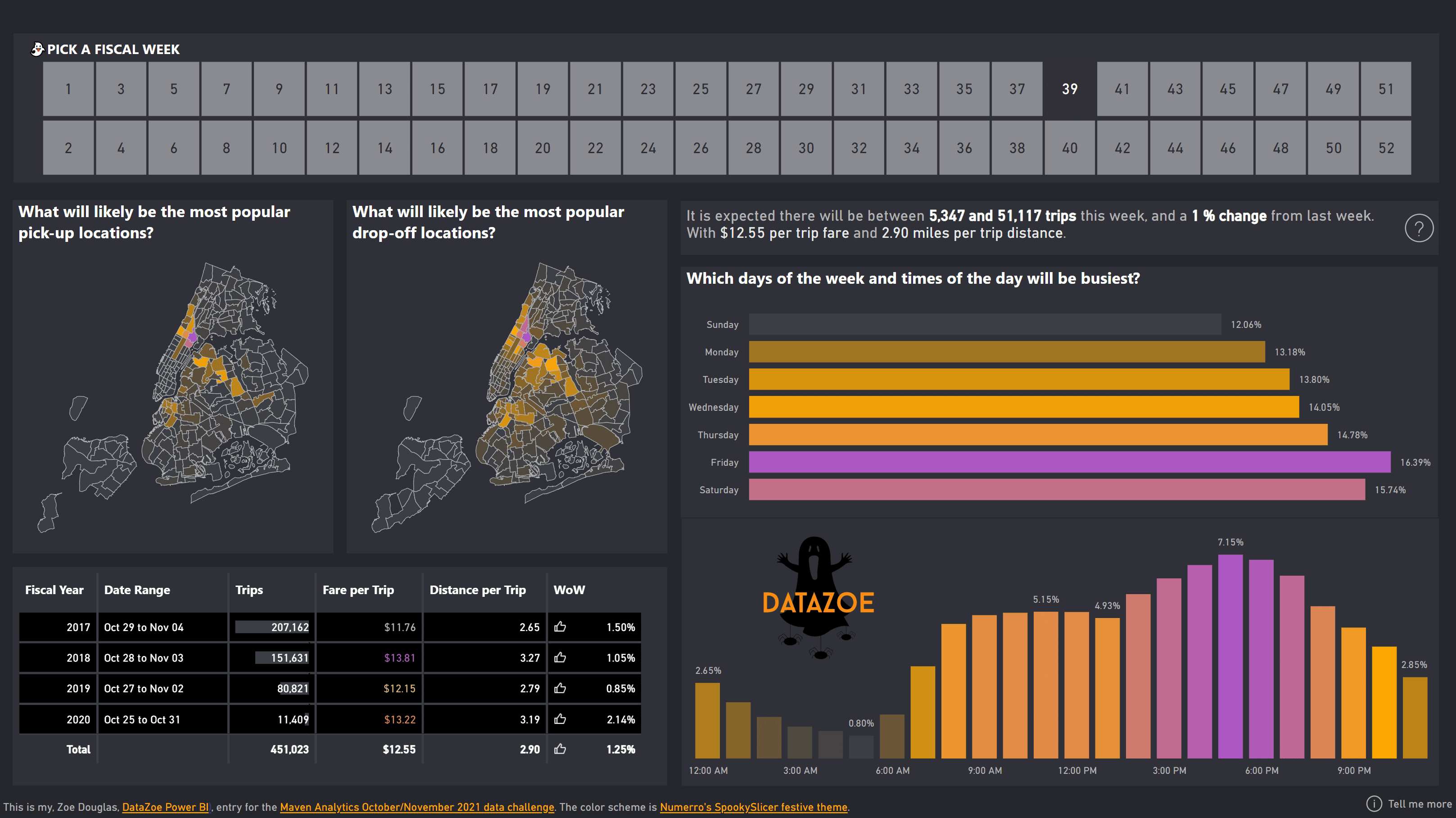The height and width of the screenshot is (818, 1456).
Task: Click the purple Friday bar
Action: pyautogui.click(x=1068, y=462)
